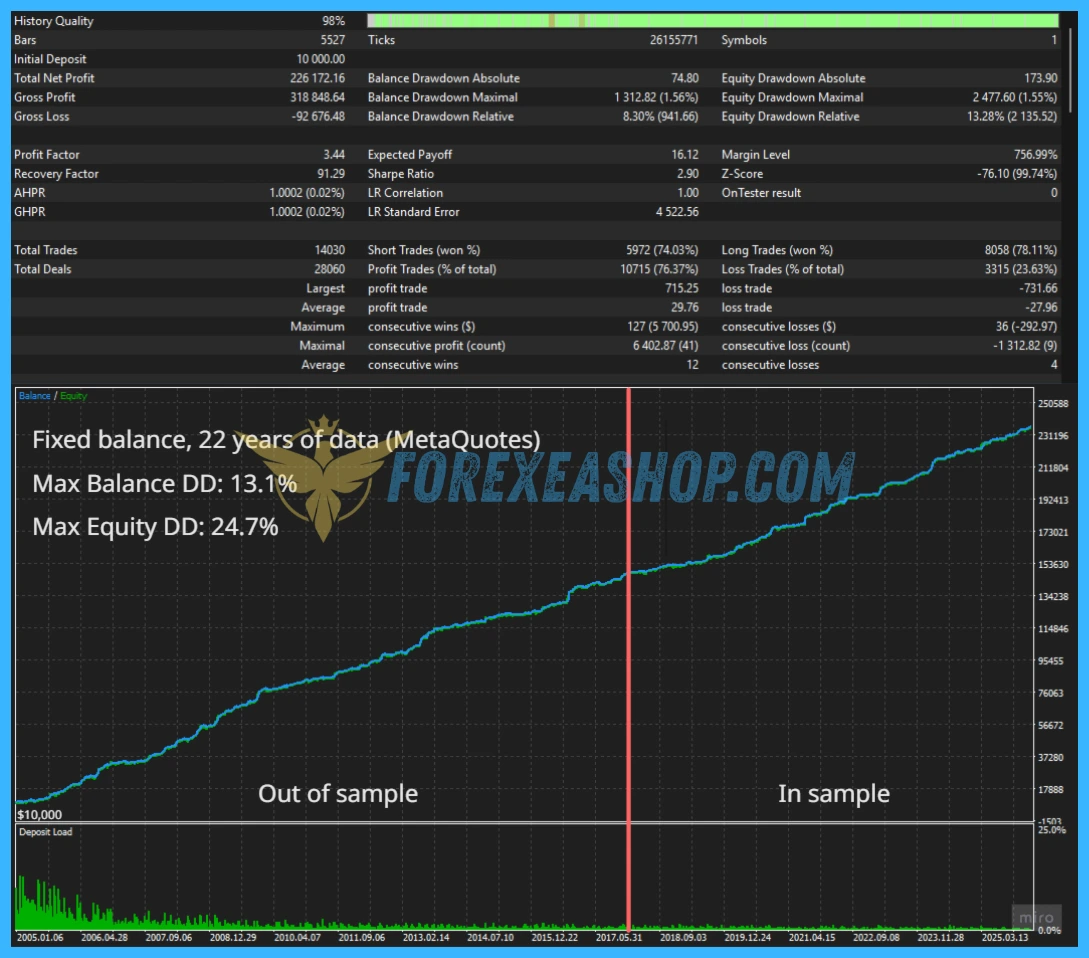
Task: Select the Profit Factor value 3.44
Action: click(x=333, y=155)
